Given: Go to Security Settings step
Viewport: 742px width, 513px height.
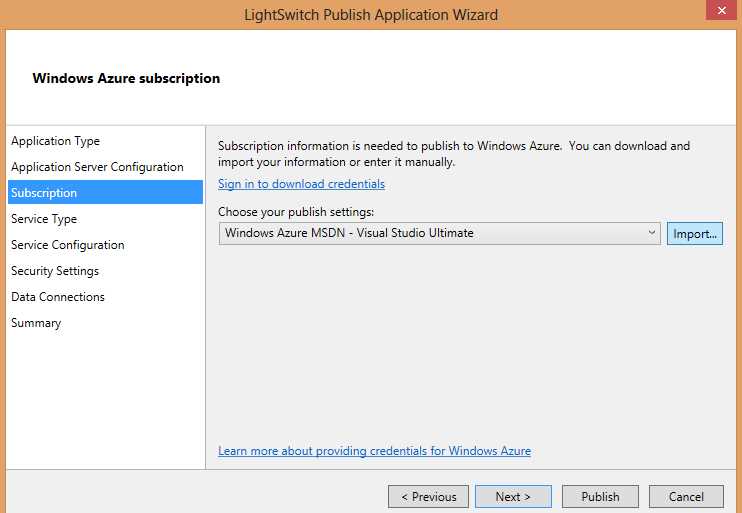Looking at the screenshot, I should pyautogui.click(x=55, y=271).
